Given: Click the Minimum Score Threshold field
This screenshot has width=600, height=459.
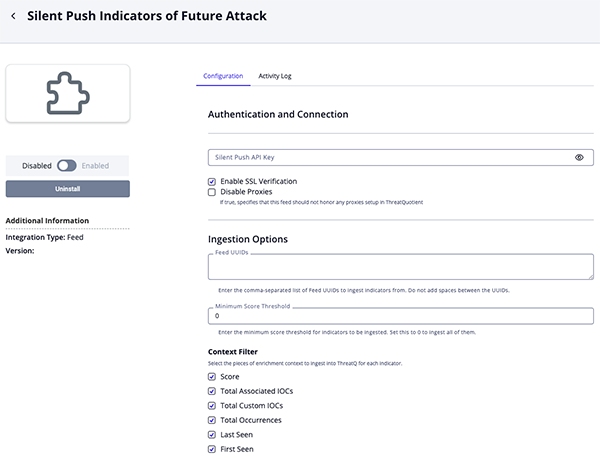Looking at the screenshot, I should (400, 316).
